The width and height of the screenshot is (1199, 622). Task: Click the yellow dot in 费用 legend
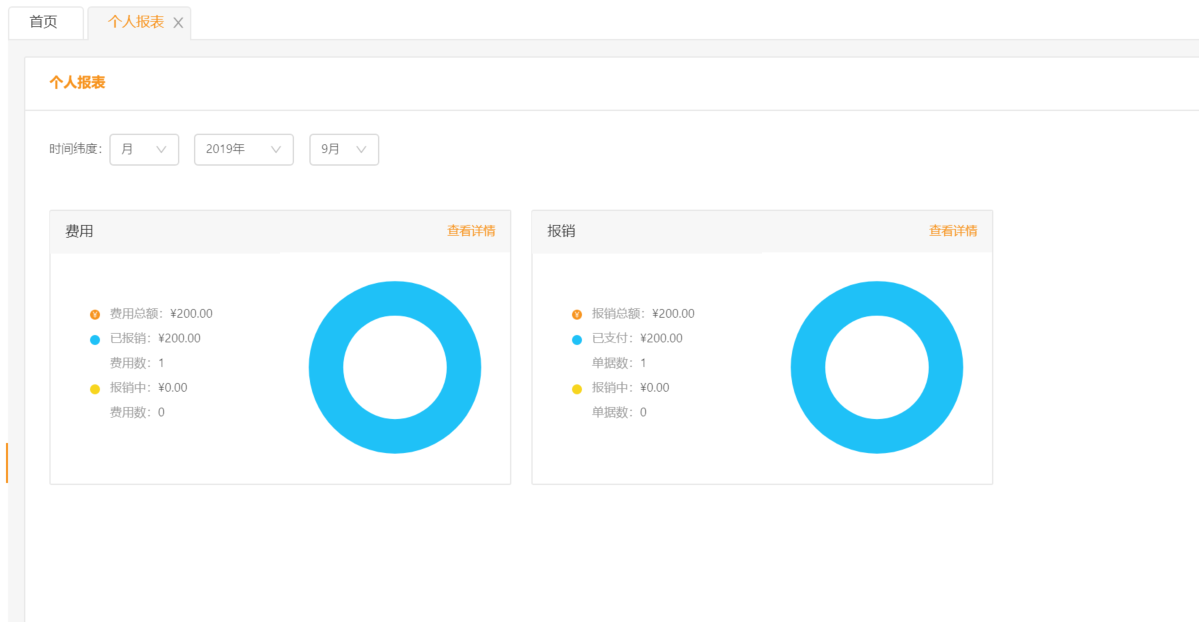[95, 388]
